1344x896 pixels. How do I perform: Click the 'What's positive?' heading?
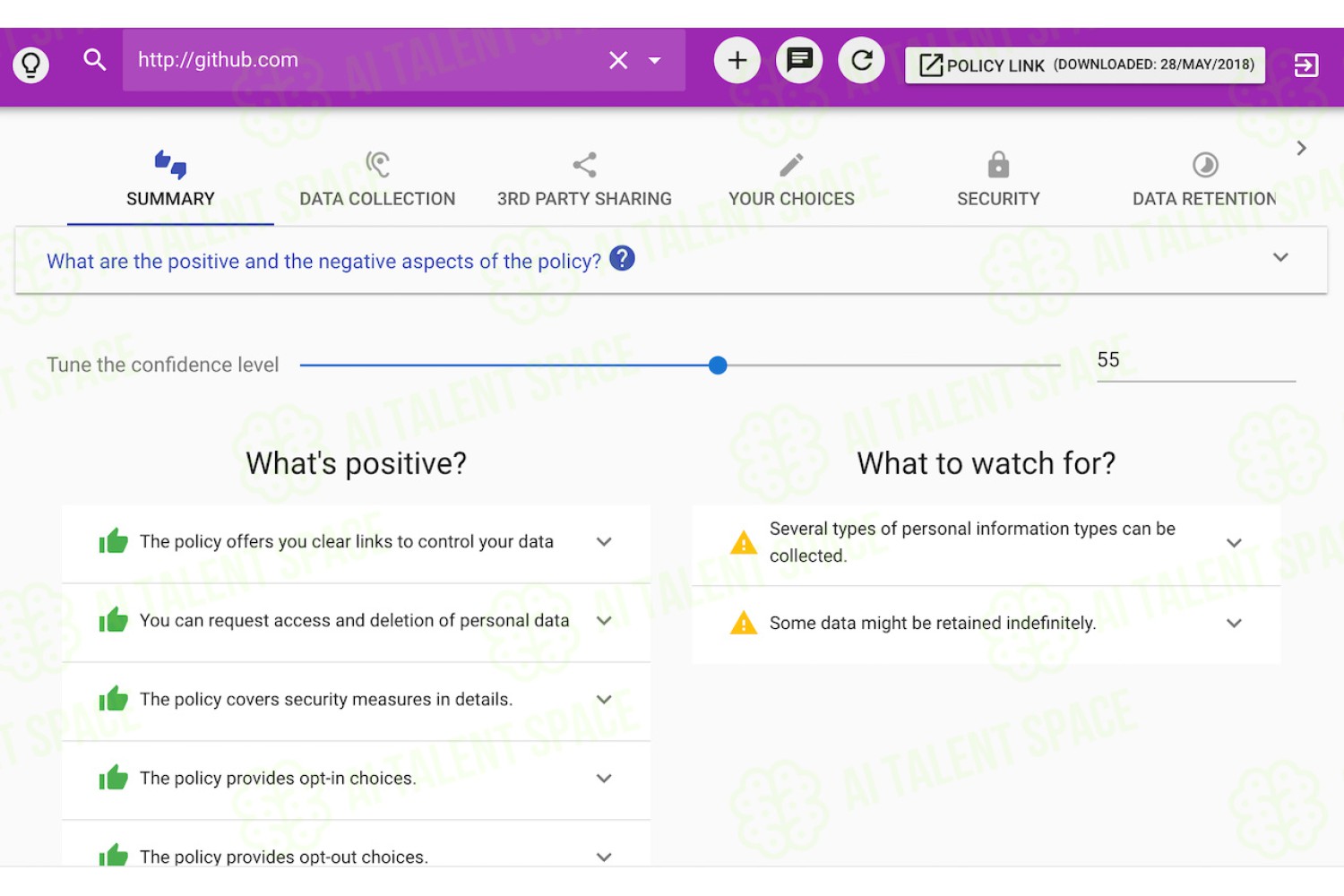(357, 463)
